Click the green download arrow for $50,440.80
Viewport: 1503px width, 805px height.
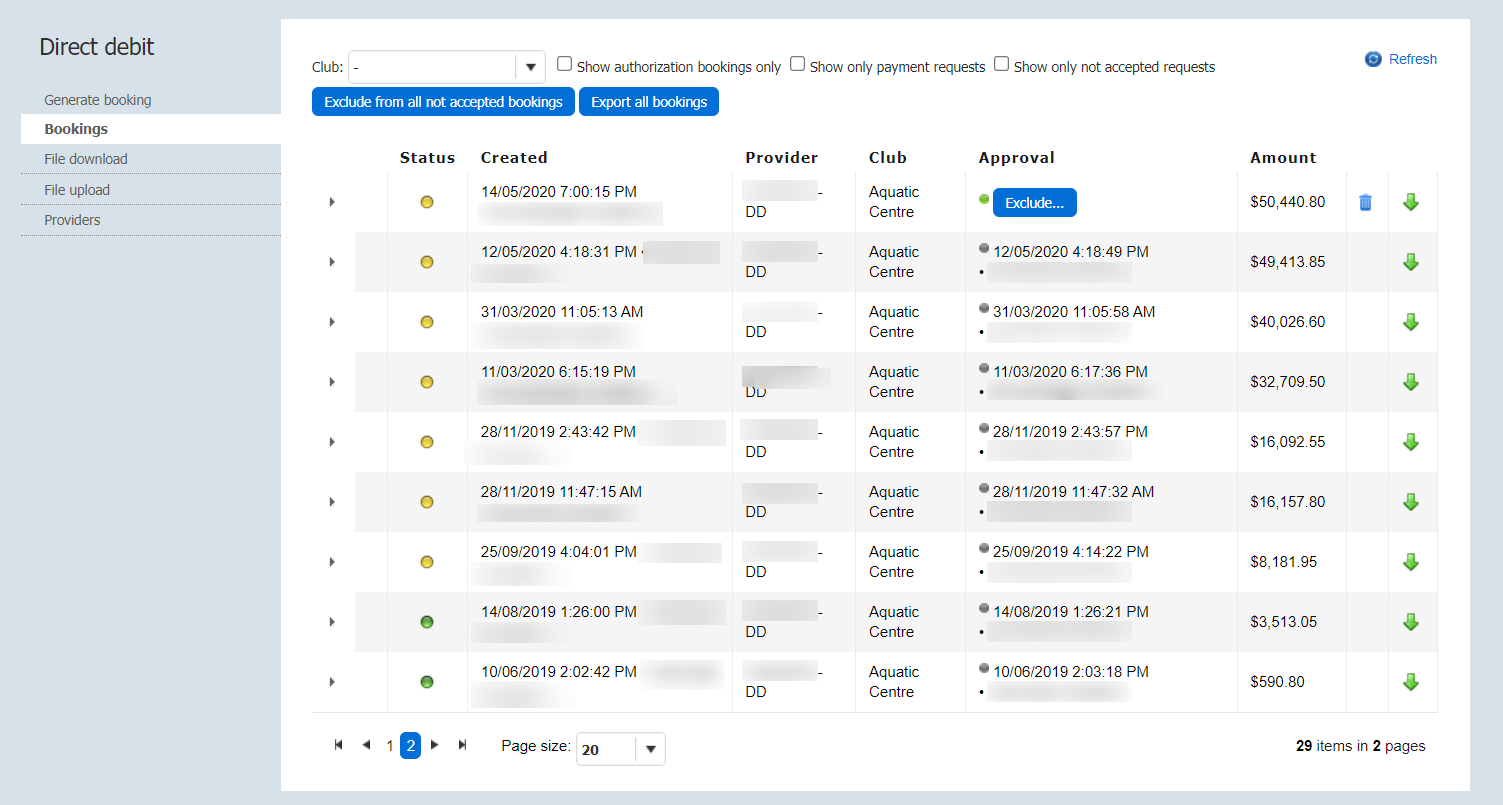point(1411,202)
